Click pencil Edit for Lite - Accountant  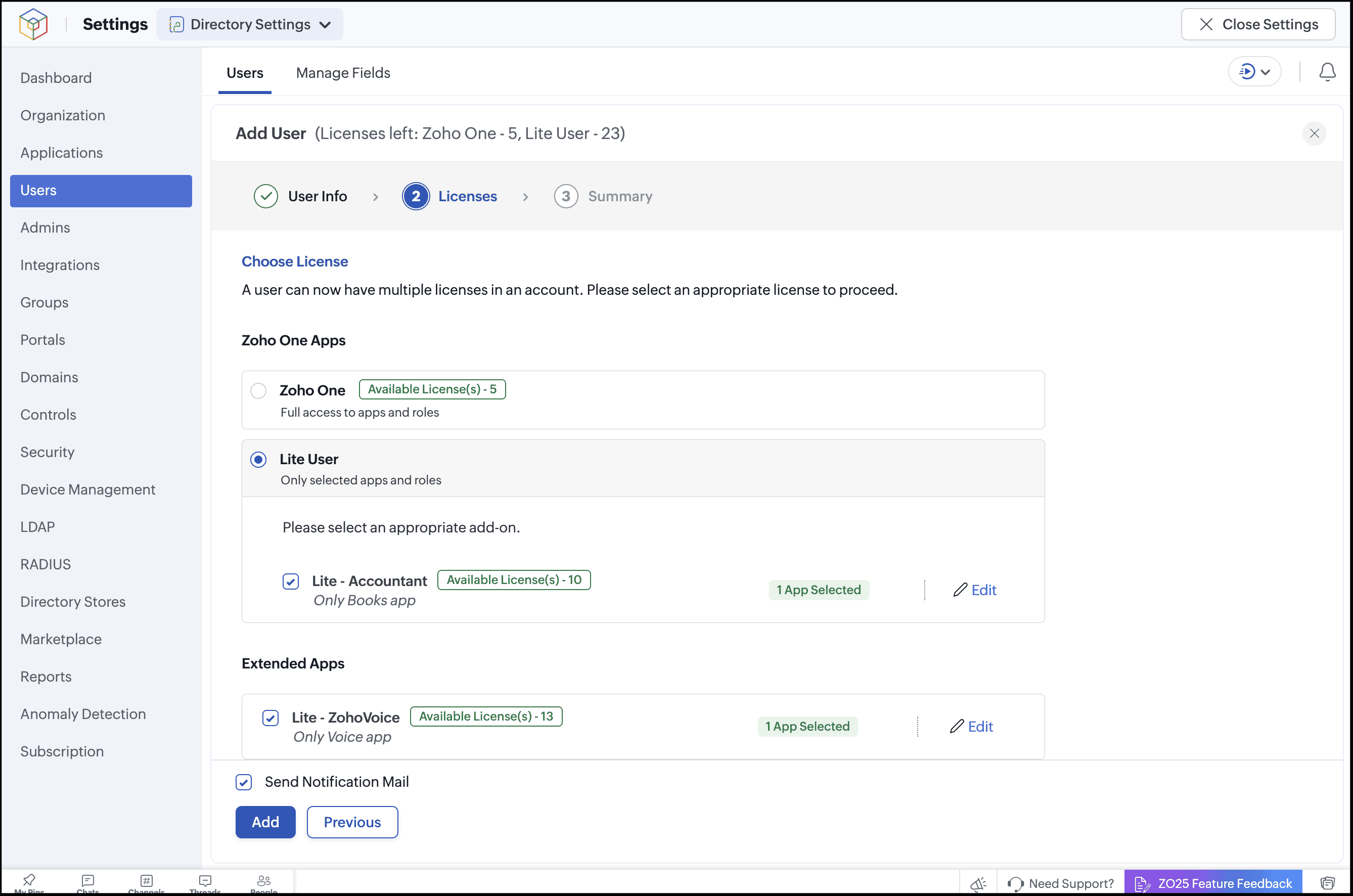click(x=974, y=590)
